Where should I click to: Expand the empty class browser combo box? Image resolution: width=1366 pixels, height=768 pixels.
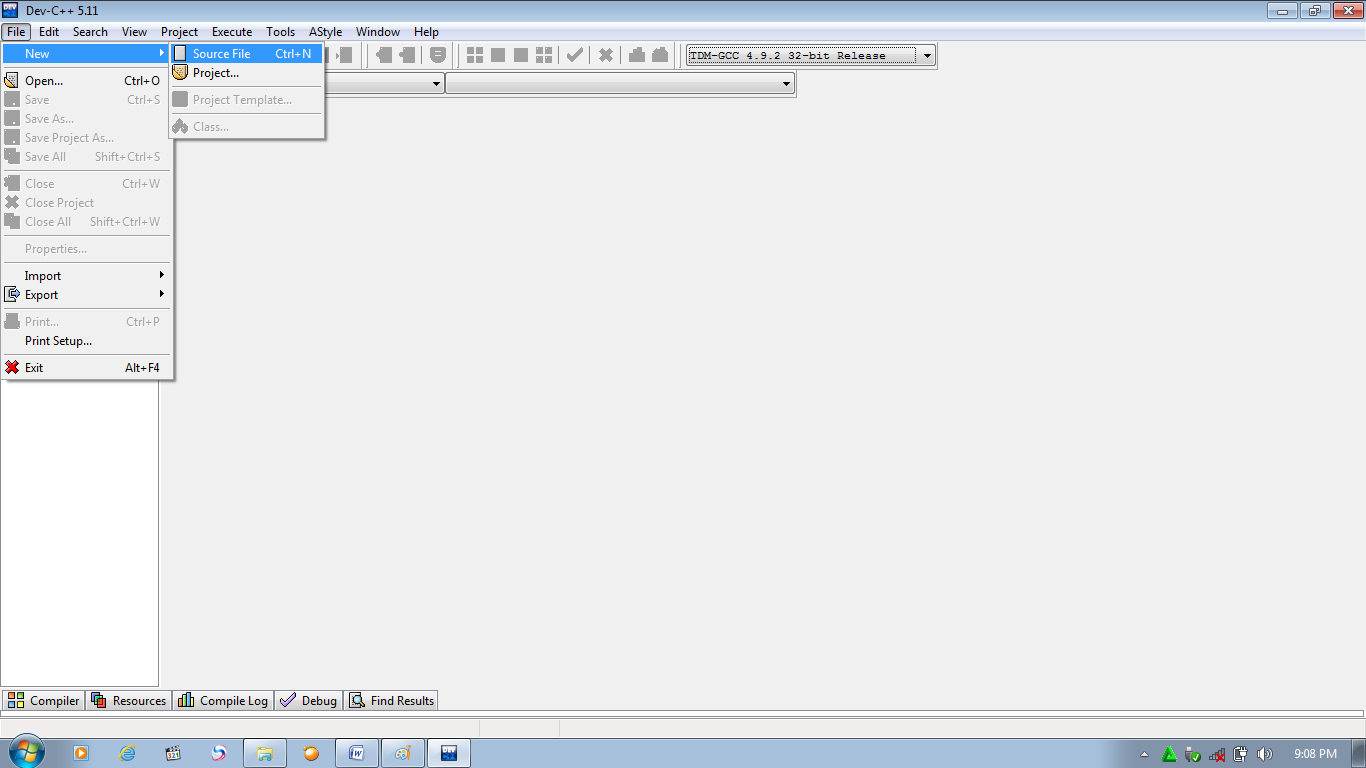pyautogui.click(x=437, y=83)
